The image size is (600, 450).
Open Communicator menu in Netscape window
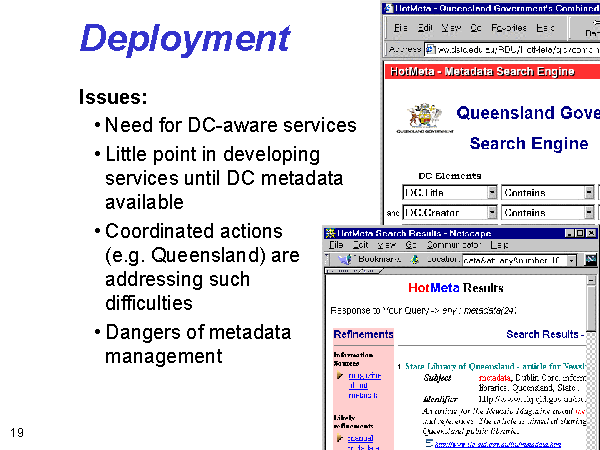pos(454,245)
